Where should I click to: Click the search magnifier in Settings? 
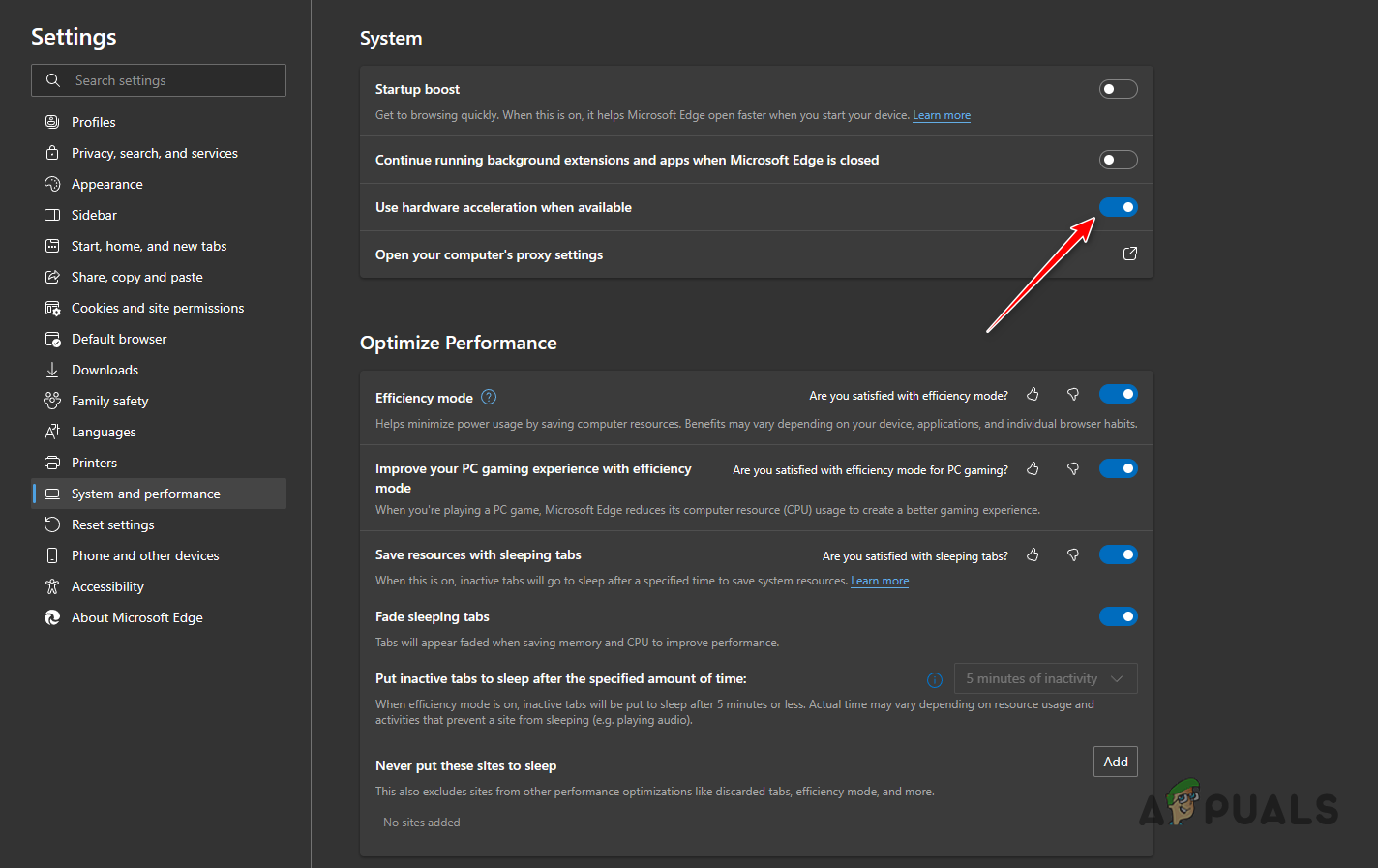click(x=53, y=80)
